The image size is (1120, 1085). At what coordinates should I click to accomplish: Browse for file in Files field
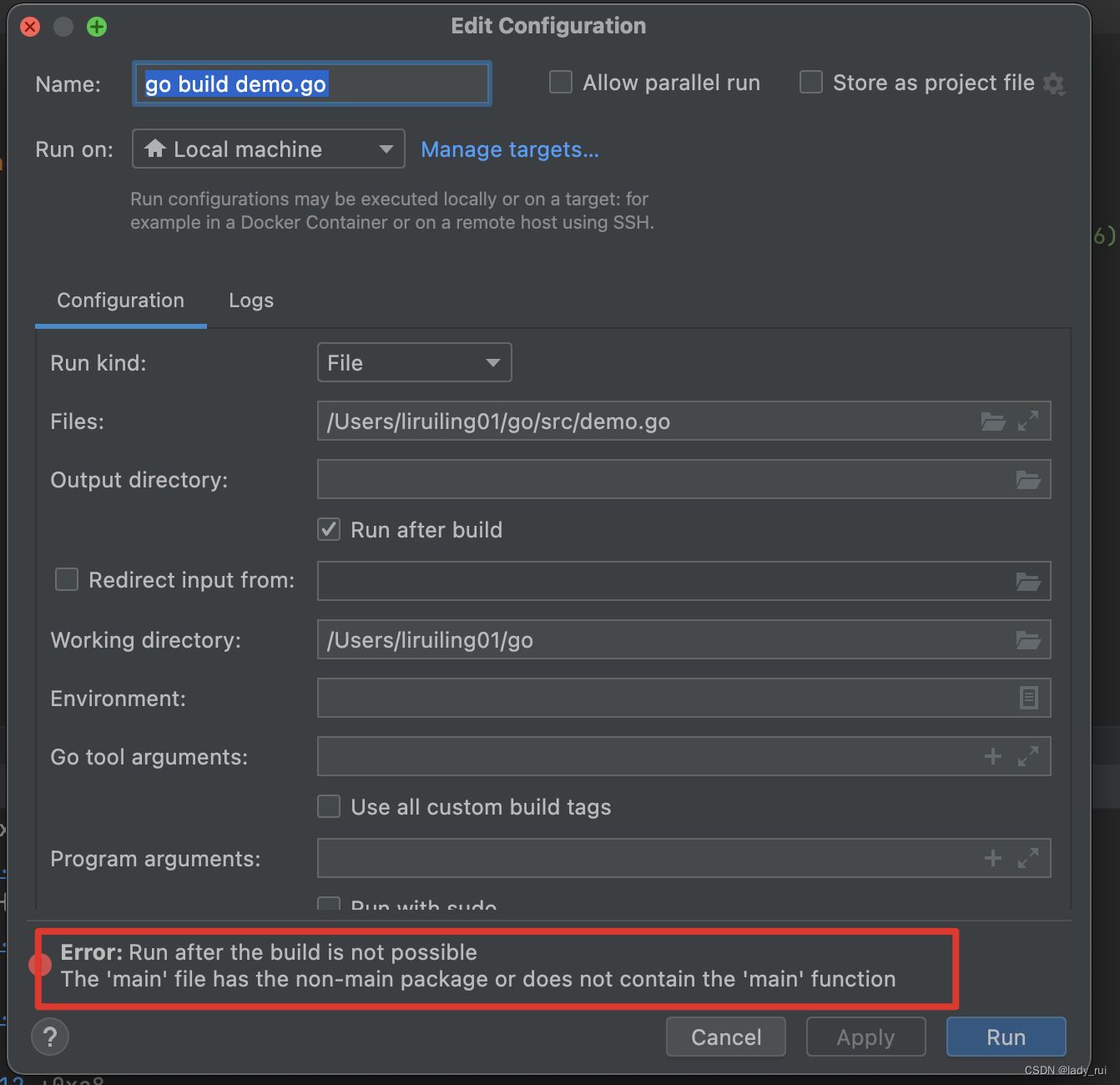coord(992,421)
